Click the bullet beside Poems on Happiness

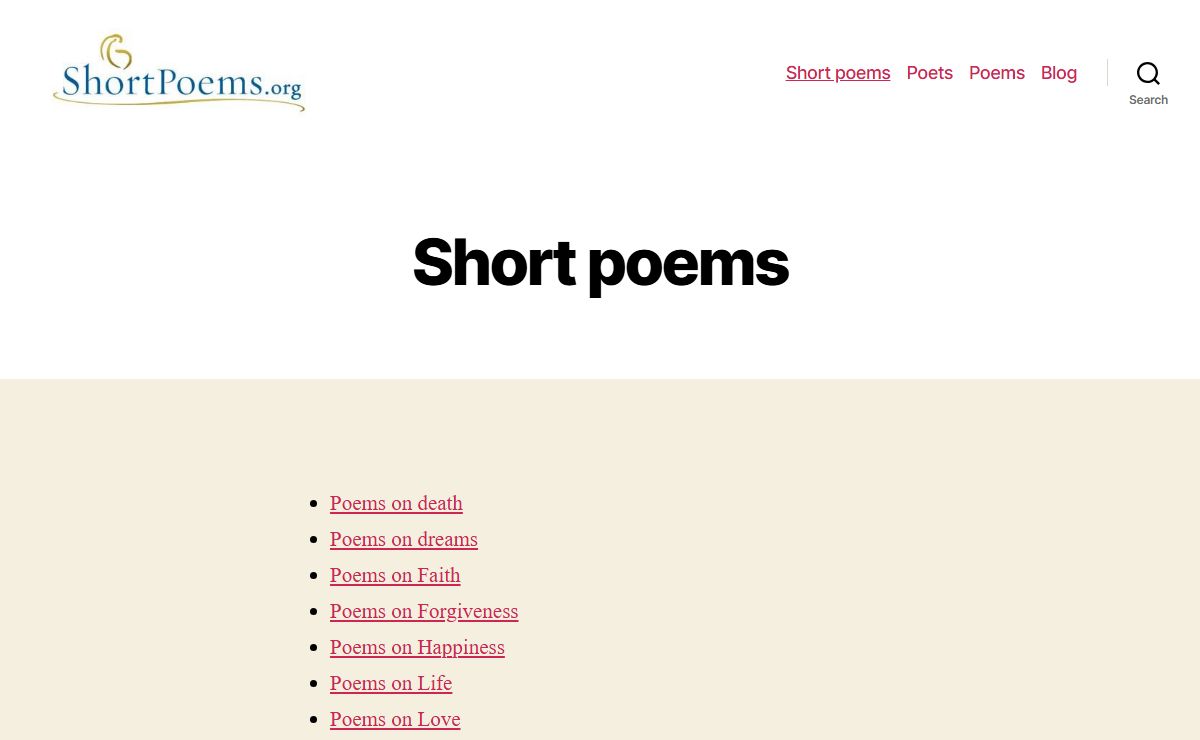(x=314, y=648)
